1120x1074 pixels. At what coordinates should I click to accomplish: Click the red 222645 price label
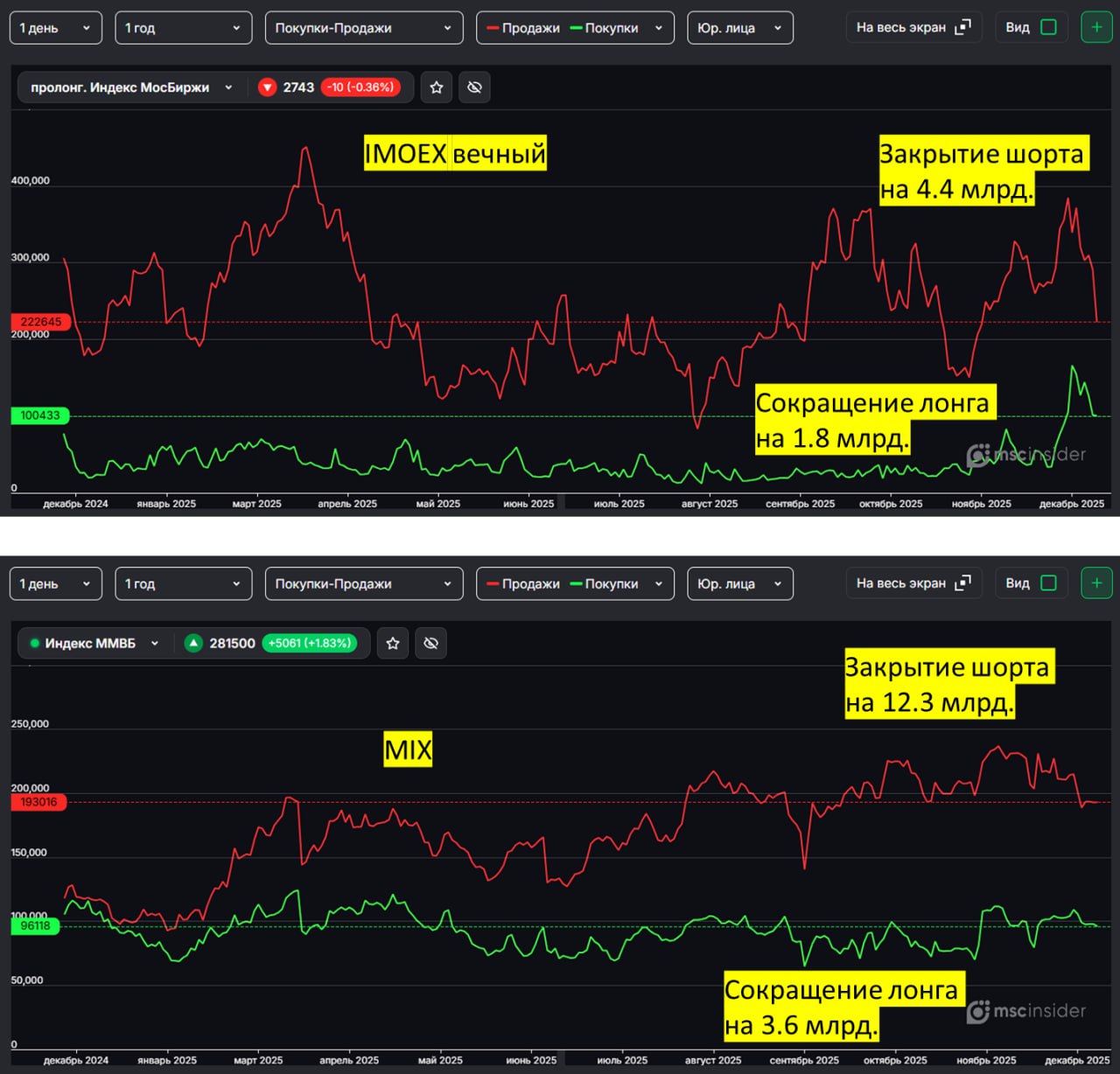(40, 322)
